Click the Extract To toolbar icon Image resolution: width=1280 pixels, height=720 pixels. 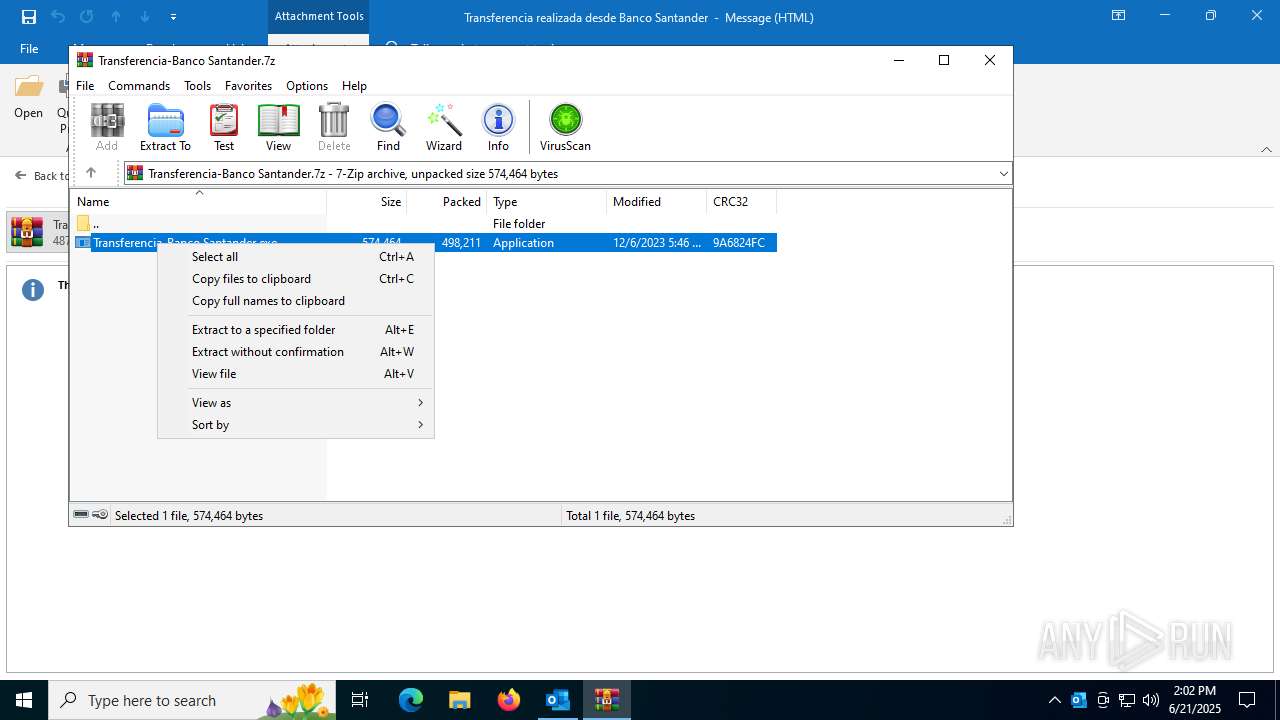tap(165, 128)
